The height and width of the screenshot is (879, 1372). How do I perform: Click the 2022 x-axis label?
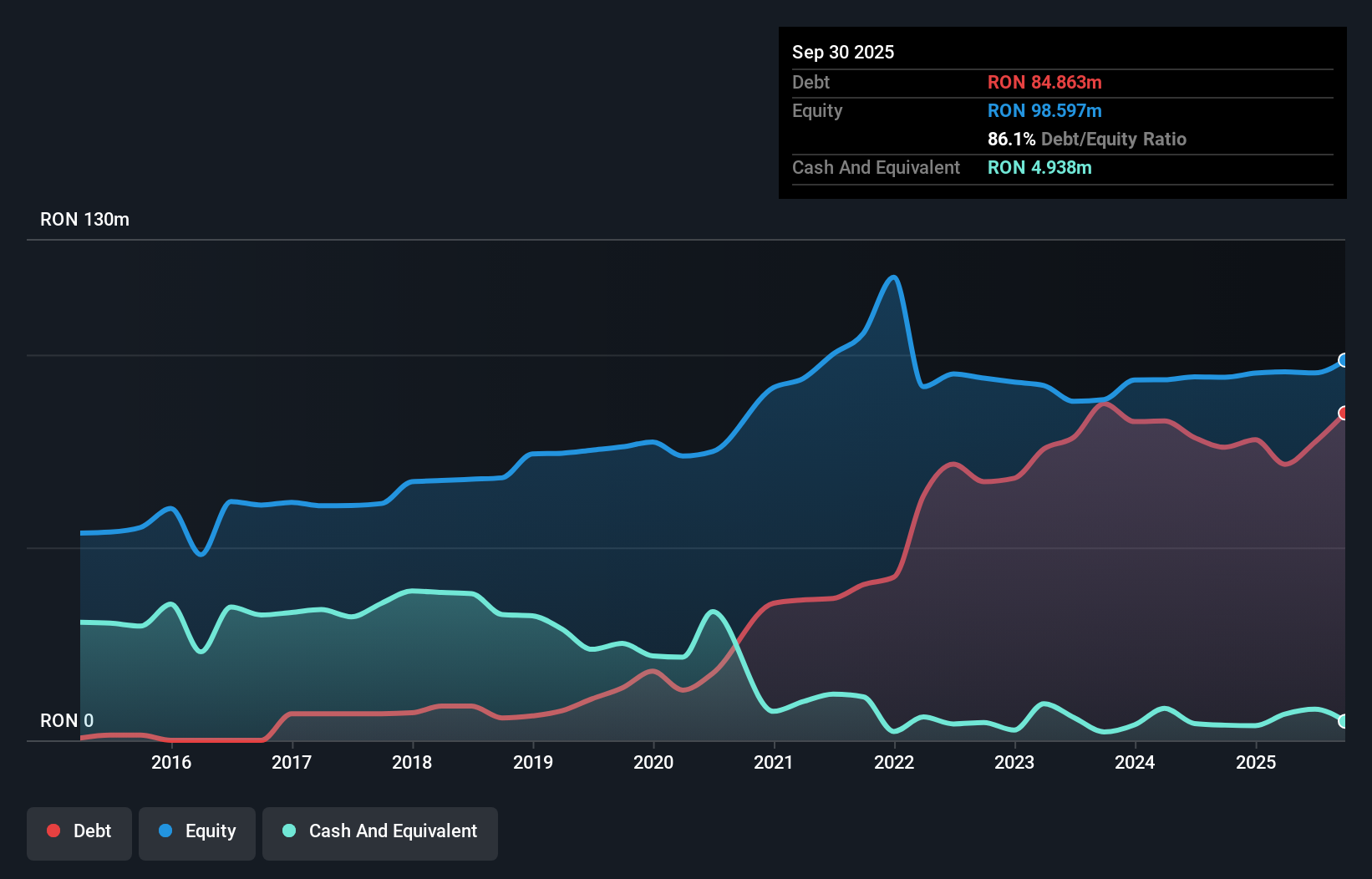pyautogui.click(x=894, y=762)
